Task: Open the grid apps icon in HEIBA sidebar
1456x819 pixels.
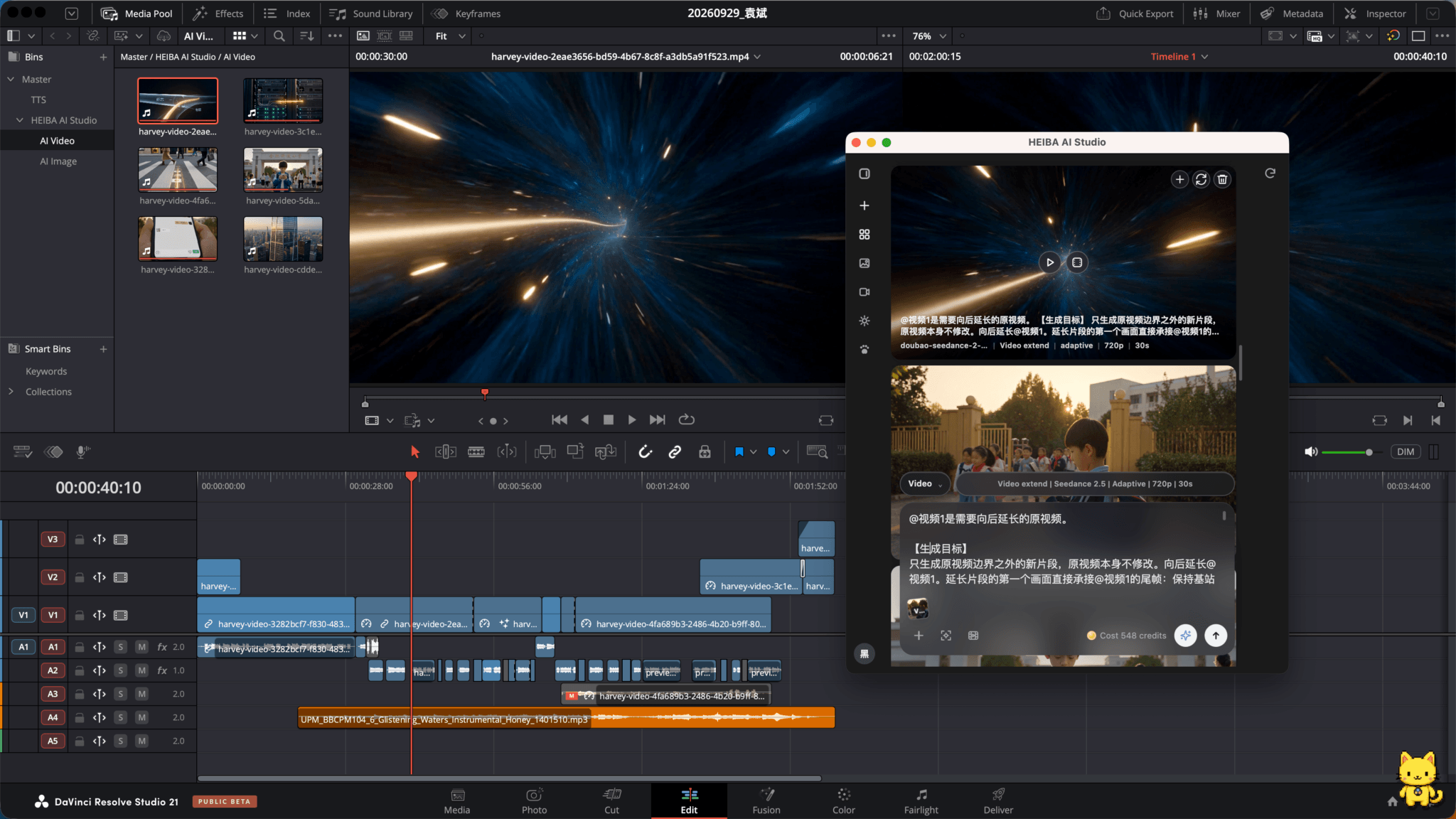Action: [864, 235]
